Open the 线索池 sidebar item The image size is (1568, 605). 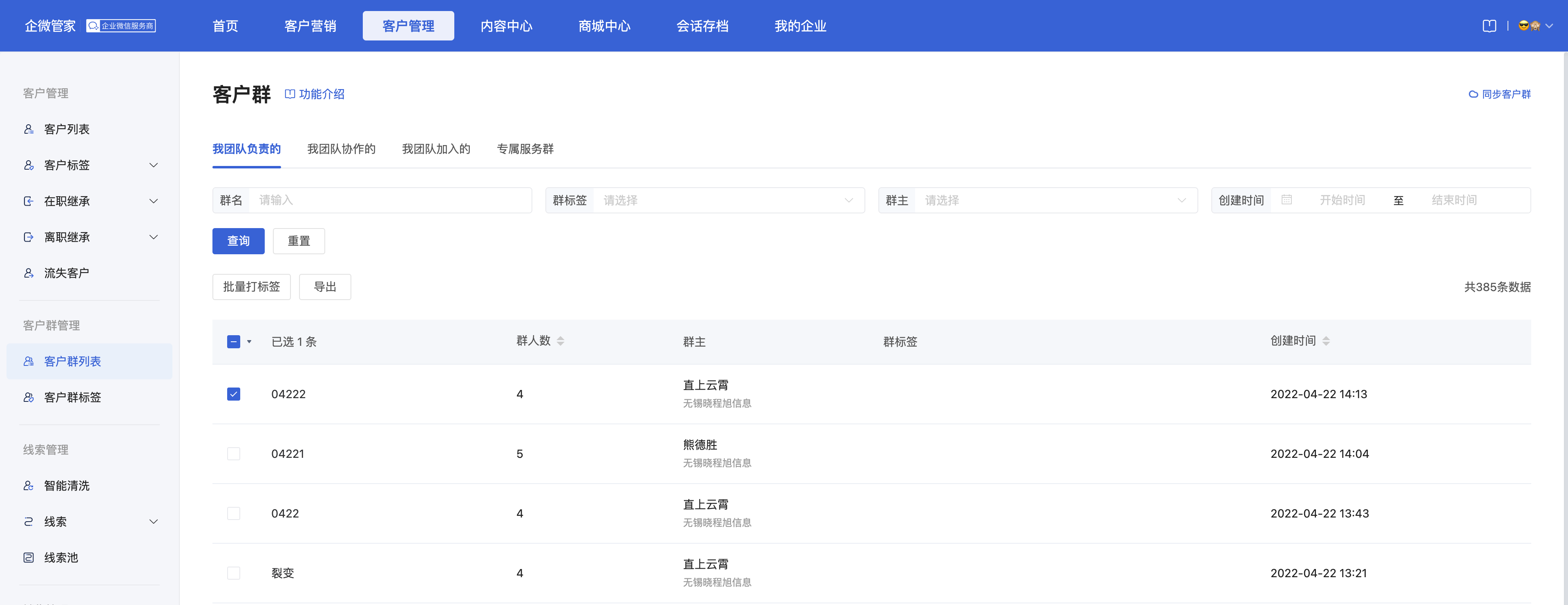(x=89, y=558)
